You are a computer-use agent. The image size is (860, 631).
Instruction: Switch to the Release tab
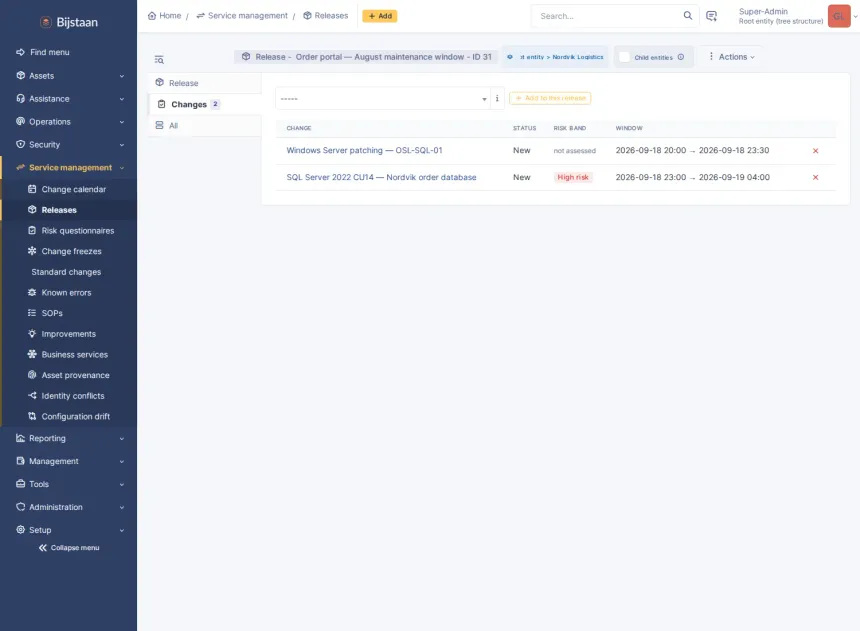point(205,83)
